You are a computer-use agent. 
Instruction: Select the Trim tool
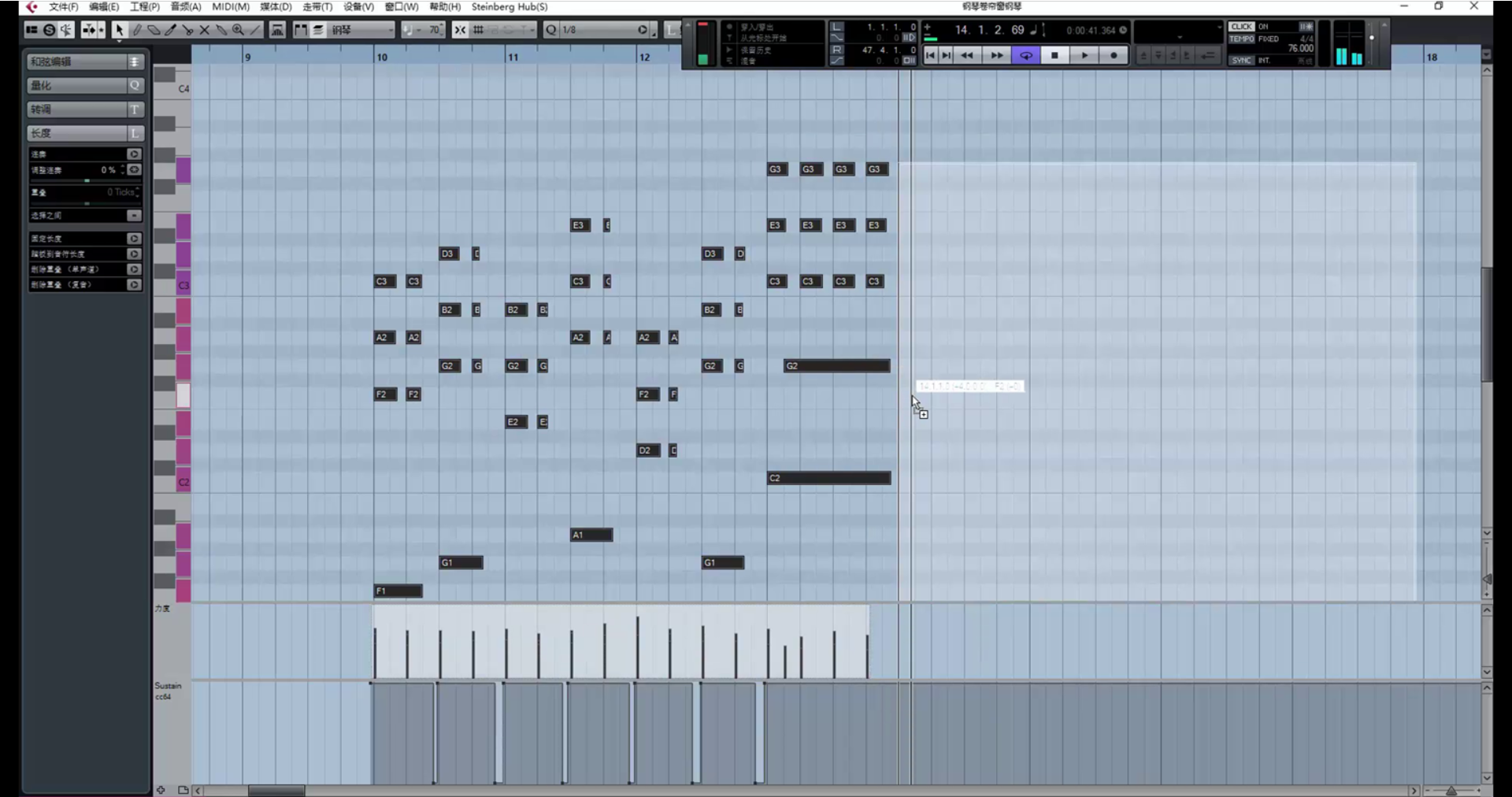click(x=170, y=30)
